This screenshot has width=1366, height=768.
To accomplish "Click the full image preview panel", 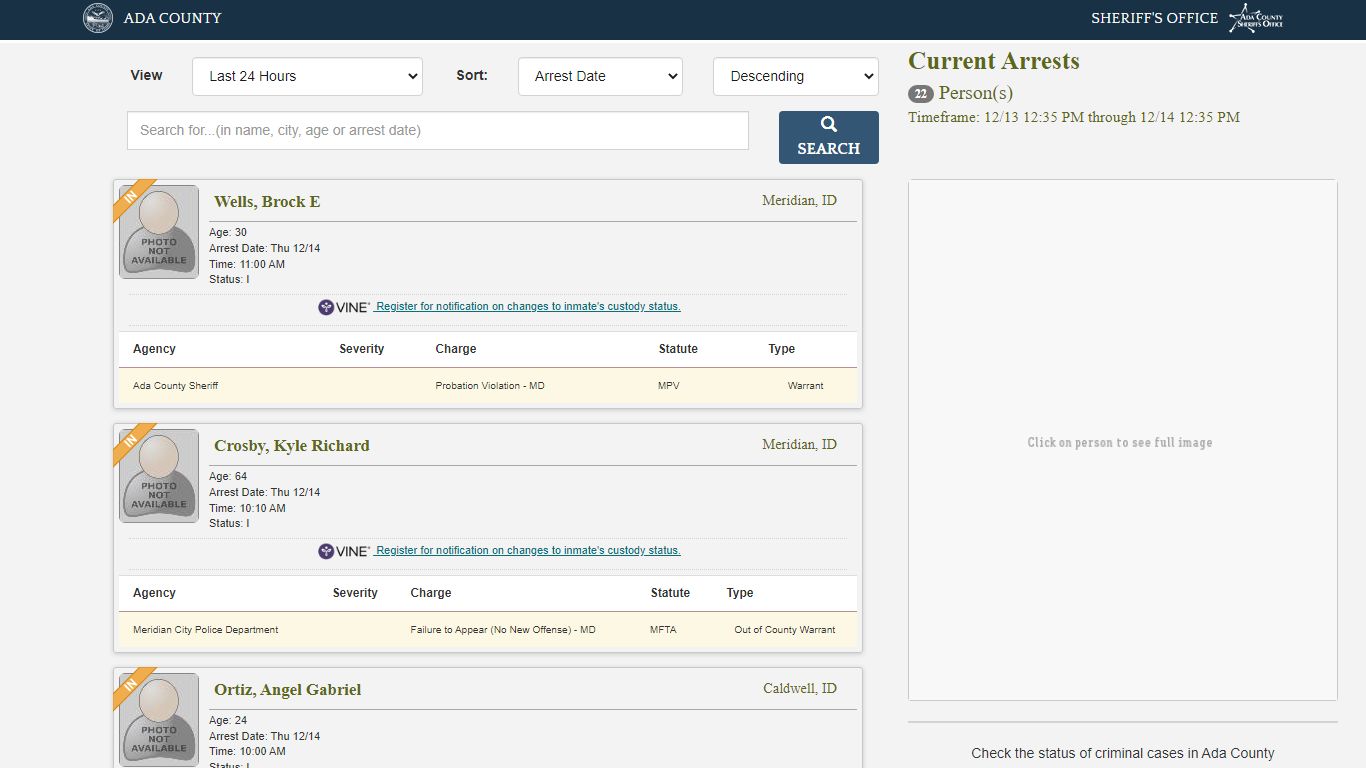I will pyautogui.click(x=1123, y=440).
